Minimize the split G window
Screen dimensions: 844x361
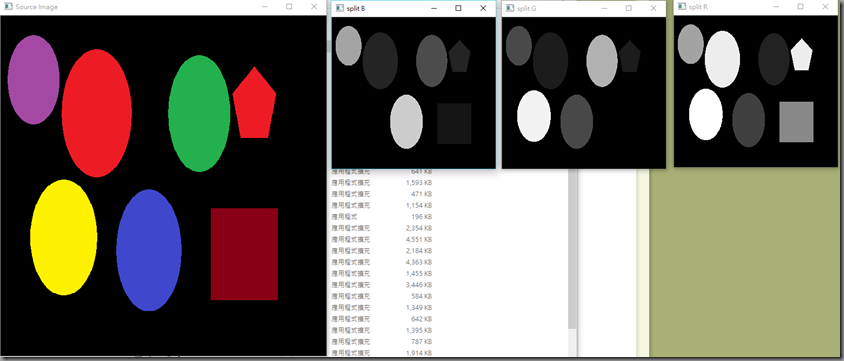[604, 8]
